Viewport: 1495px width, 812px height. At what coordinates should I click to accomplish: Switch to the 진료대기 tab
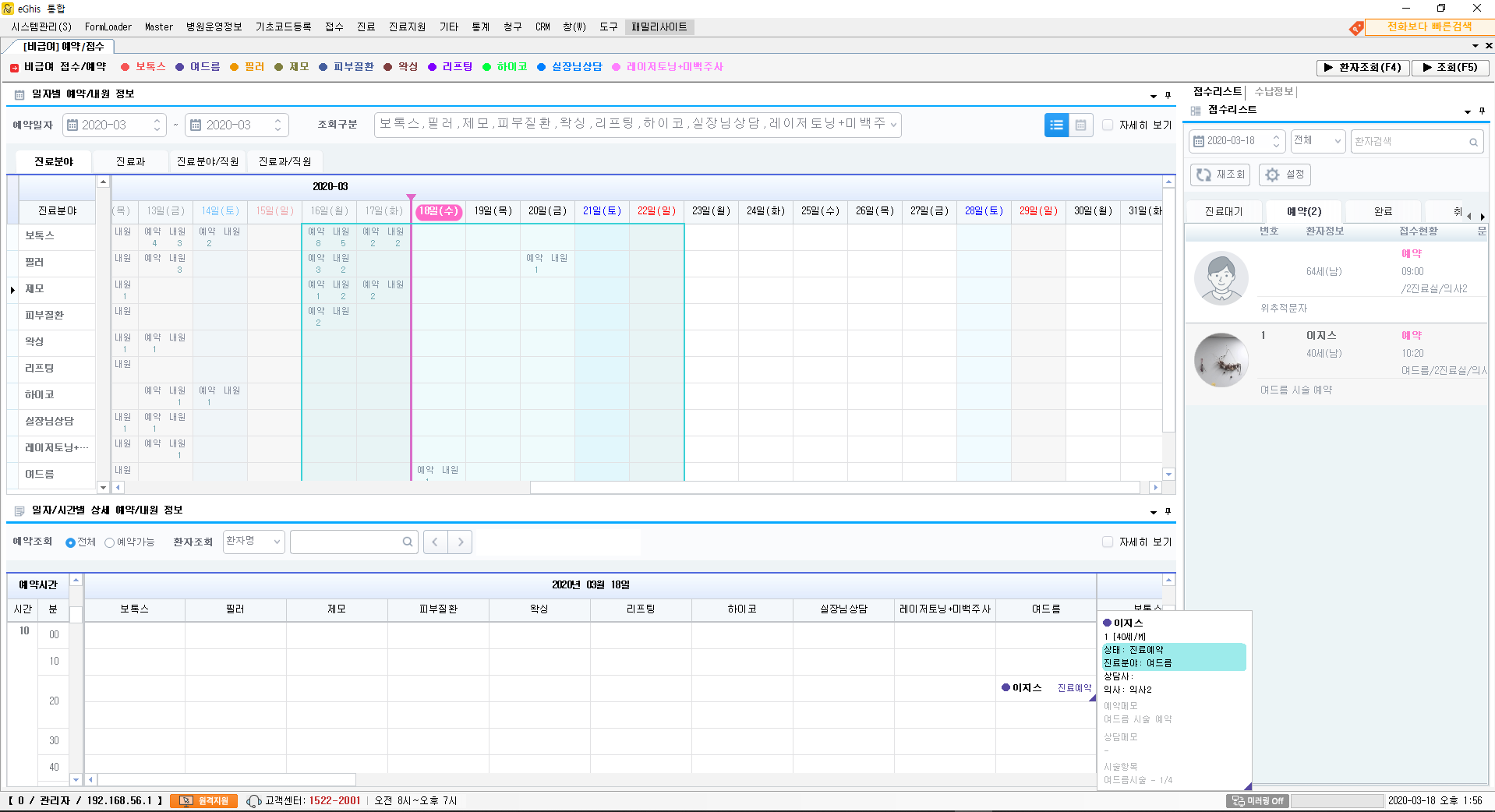coord(1223,211)
